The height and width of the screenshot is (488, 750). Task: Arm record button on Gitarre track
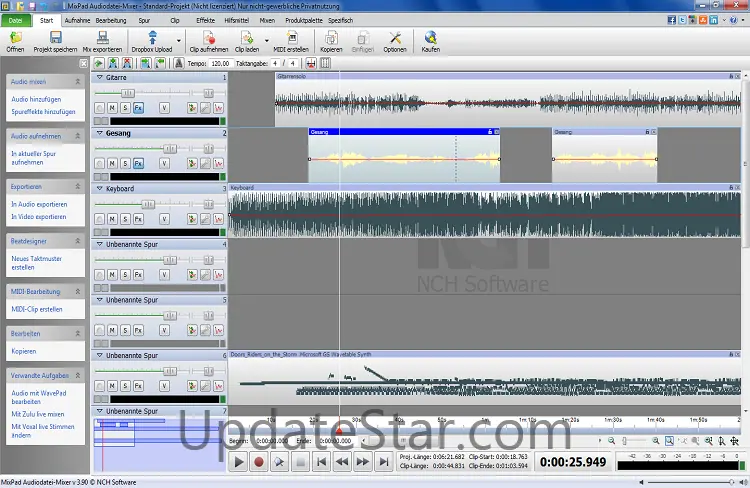(x=99, y=108)
